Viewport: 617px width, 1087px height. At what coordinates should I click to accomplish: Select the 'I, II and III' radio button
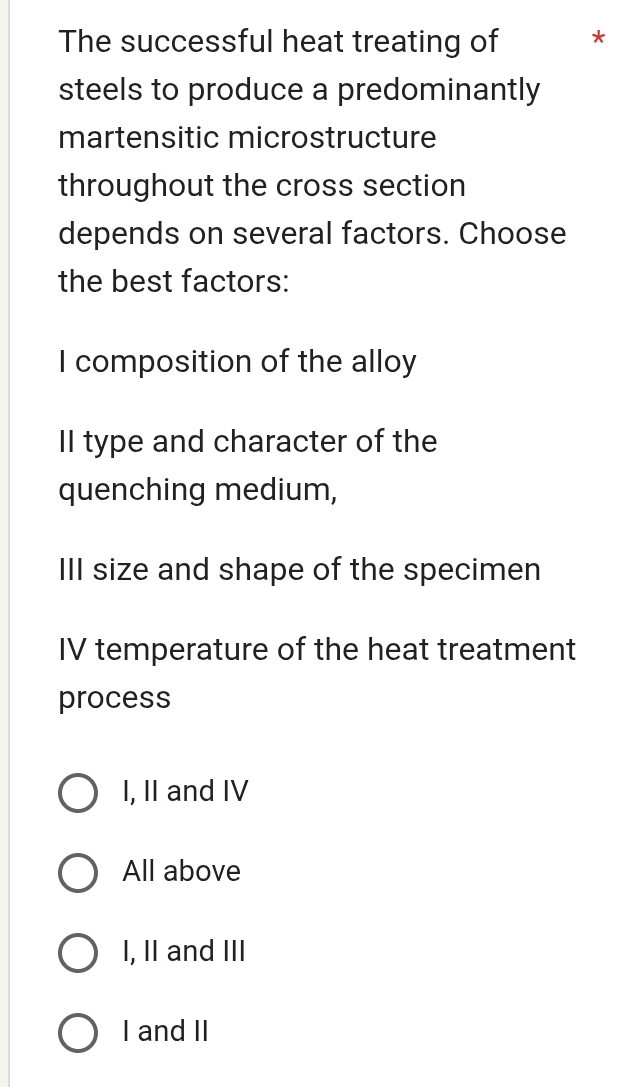pos(78,951)
